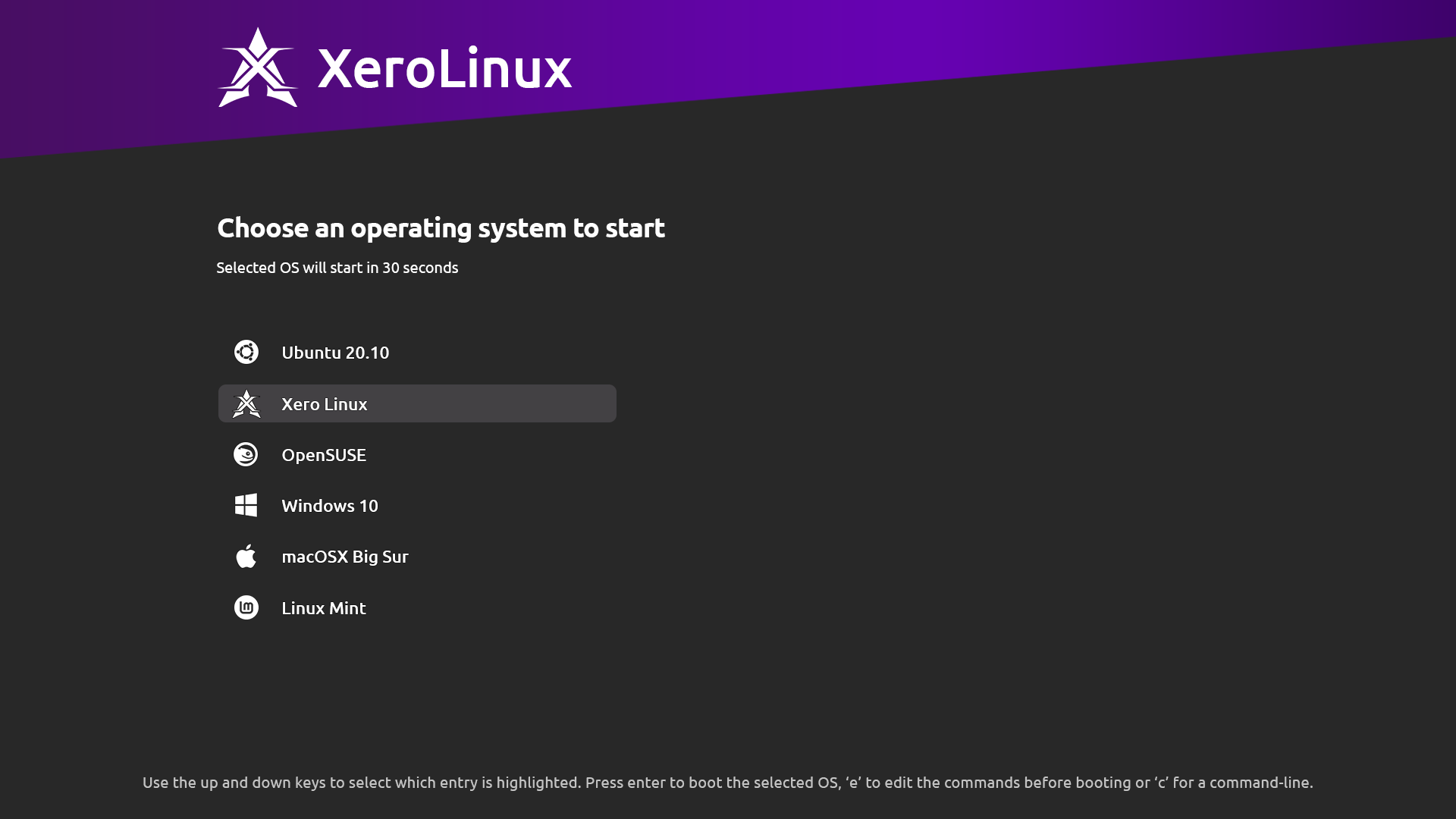Click the OpenSUSE chameleon icon
The image size is (1456, 819).
coord(246,454)
